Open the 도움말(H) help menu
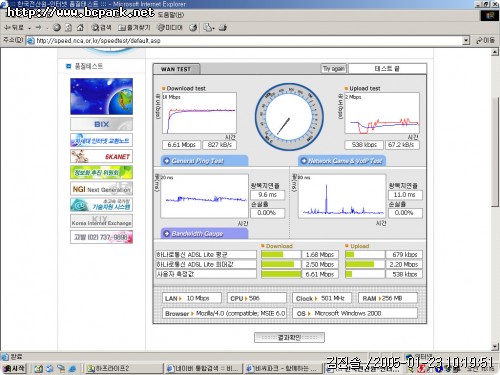Screen dimensions: 500x375 (x=171, y=15)
